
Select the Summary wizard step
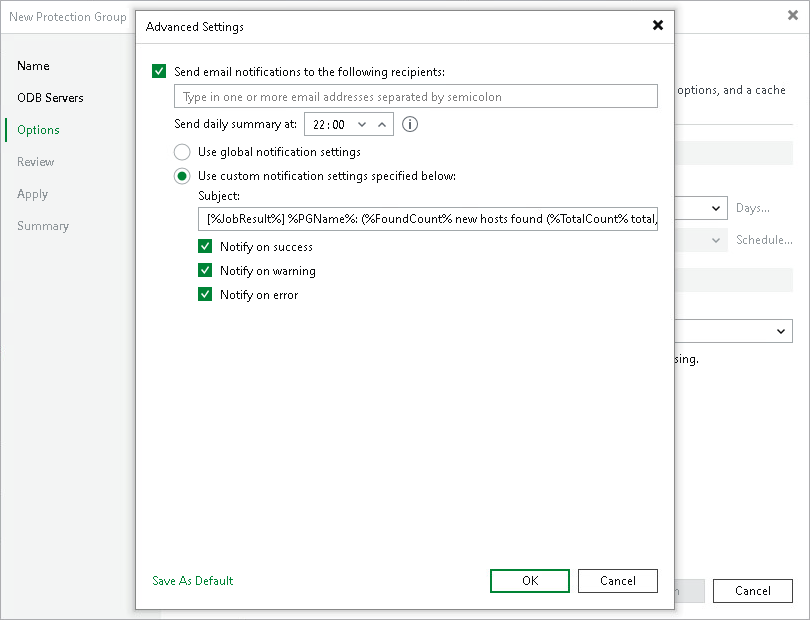43,226
